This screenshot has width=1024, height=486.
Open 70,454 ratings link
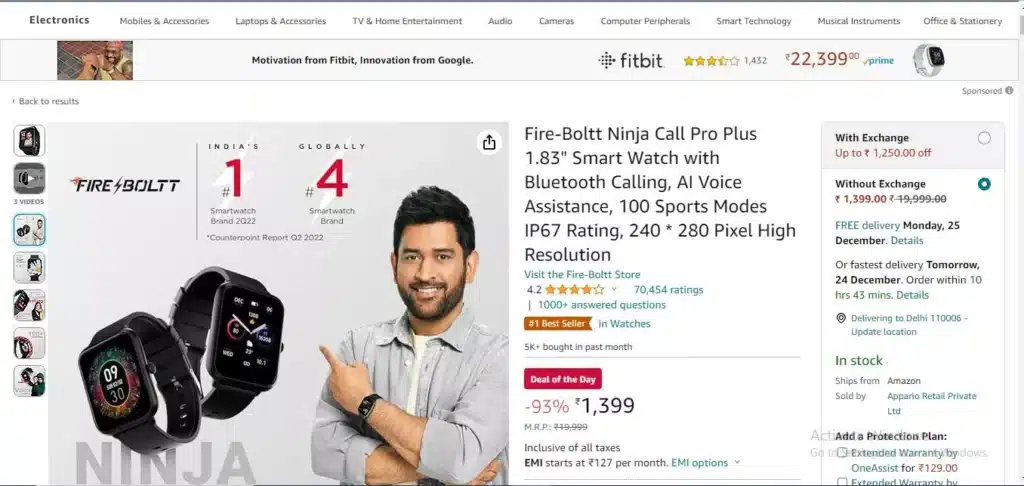669,289
